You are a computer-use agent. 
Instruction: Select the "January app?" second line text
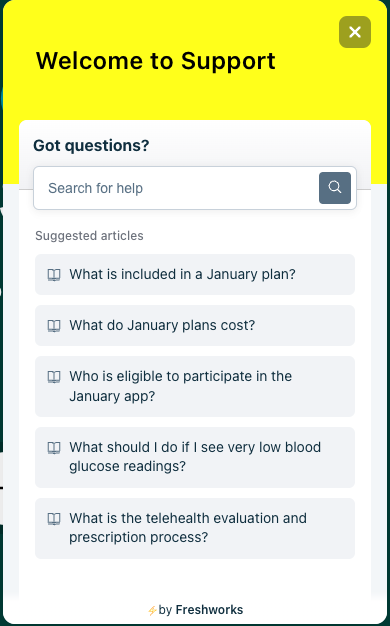[x=112, y=396]
